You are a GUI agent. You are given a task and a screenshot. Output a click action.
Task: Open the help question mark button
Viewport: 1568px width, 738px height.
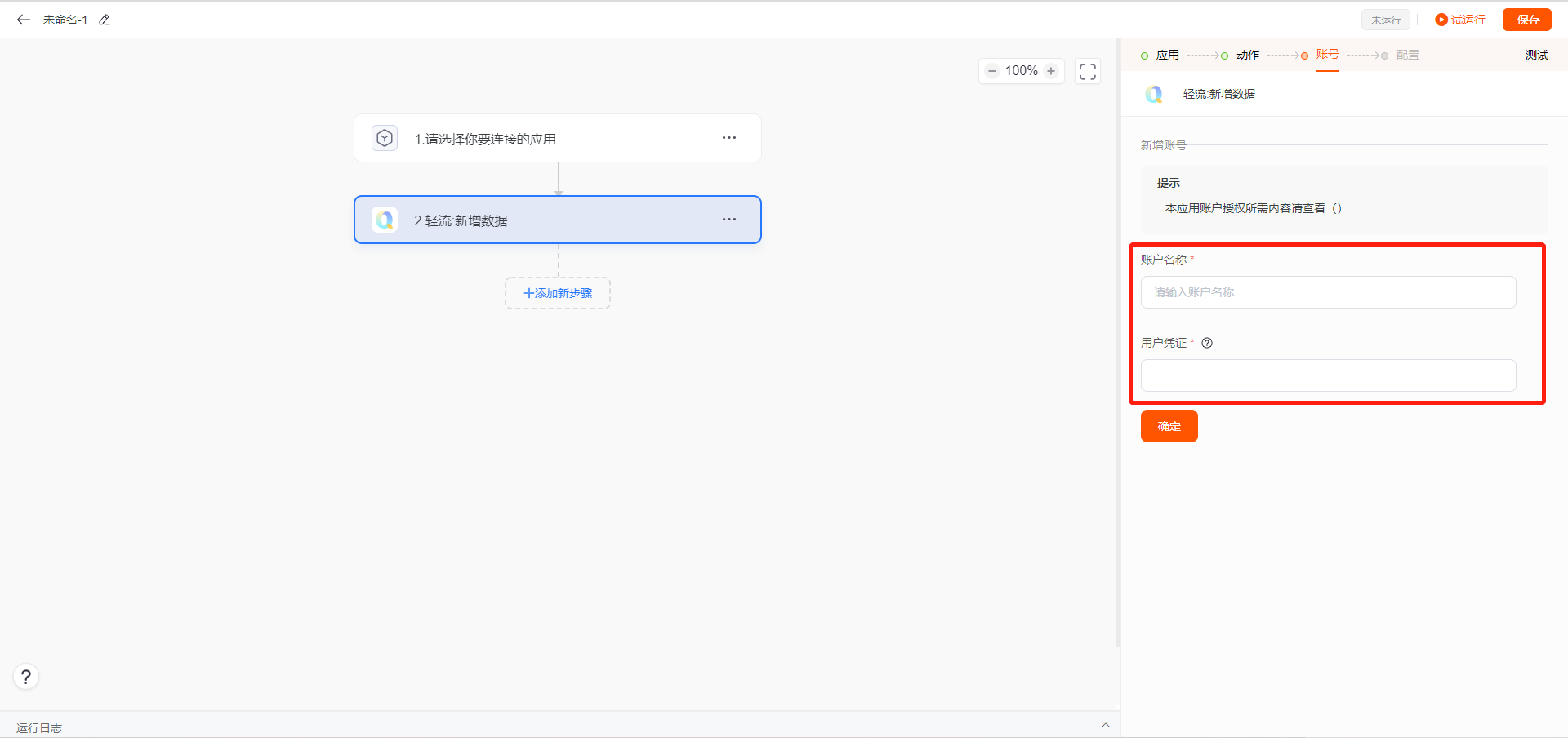(26, 677)
